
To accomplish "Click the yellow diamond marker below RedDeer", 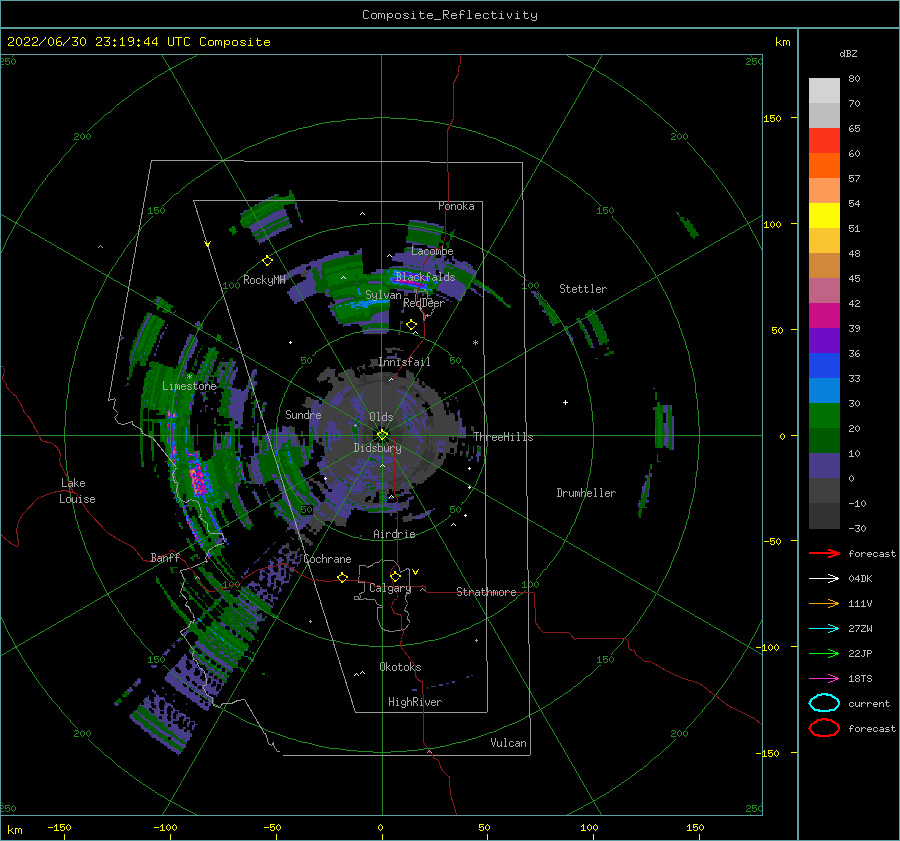I will 411,325.
